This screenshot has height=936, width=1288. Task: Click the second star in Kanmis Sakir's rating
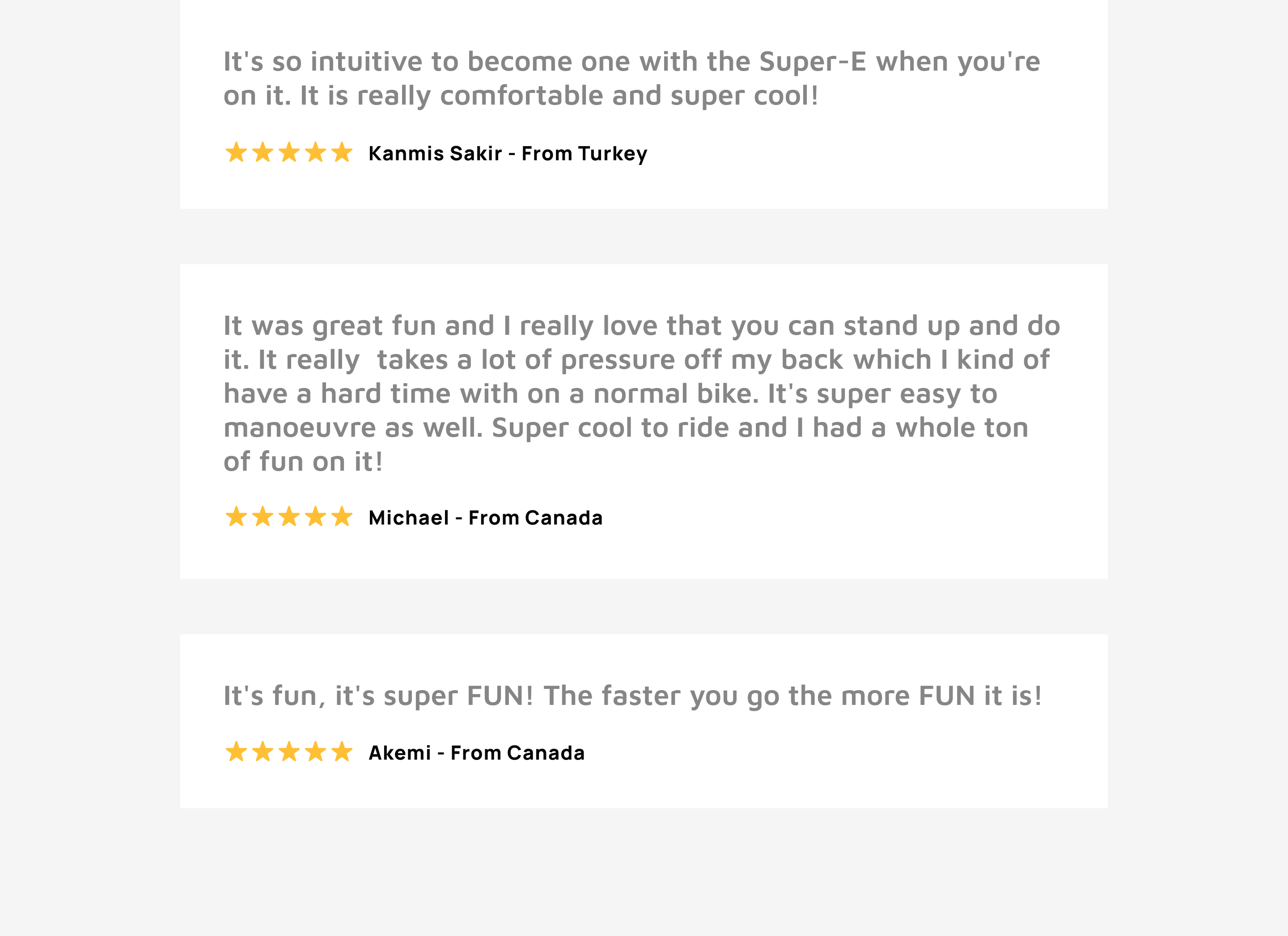pyautogui.click(x=263, y=153)
